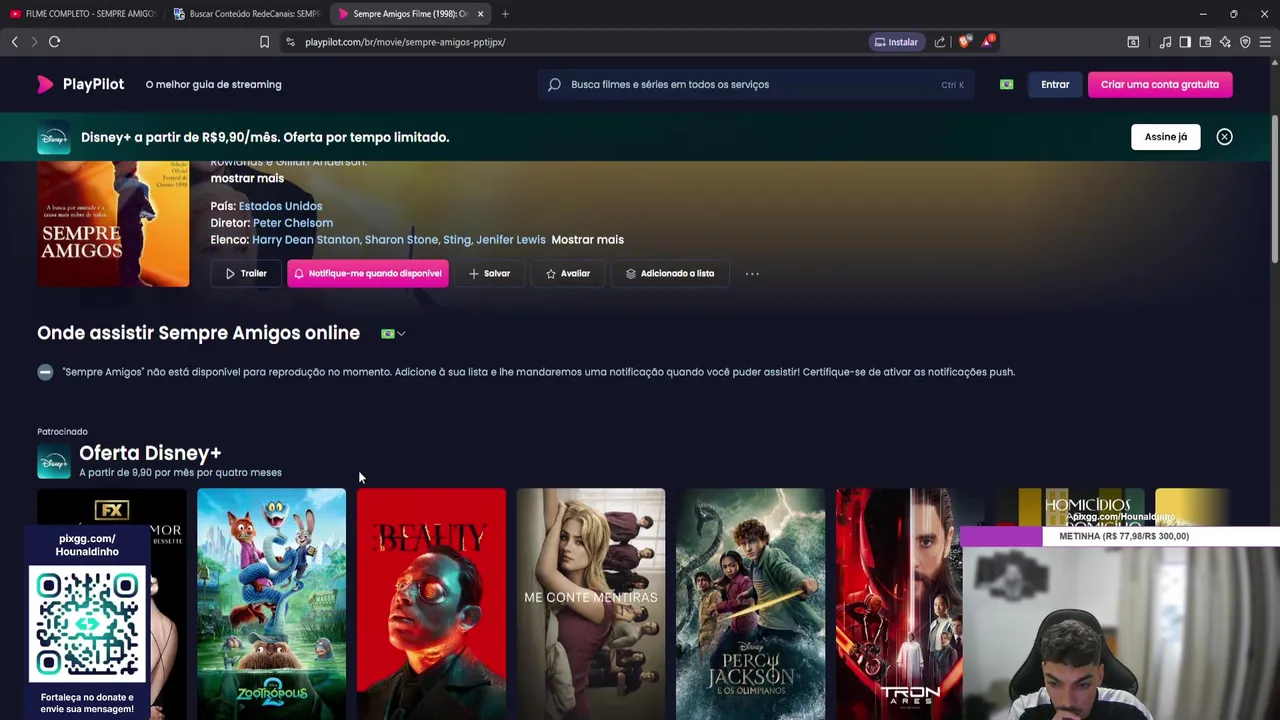This screenshot has height=720, width=1280.
Task: Play the Trailer
Action: [x=246, y=273]
